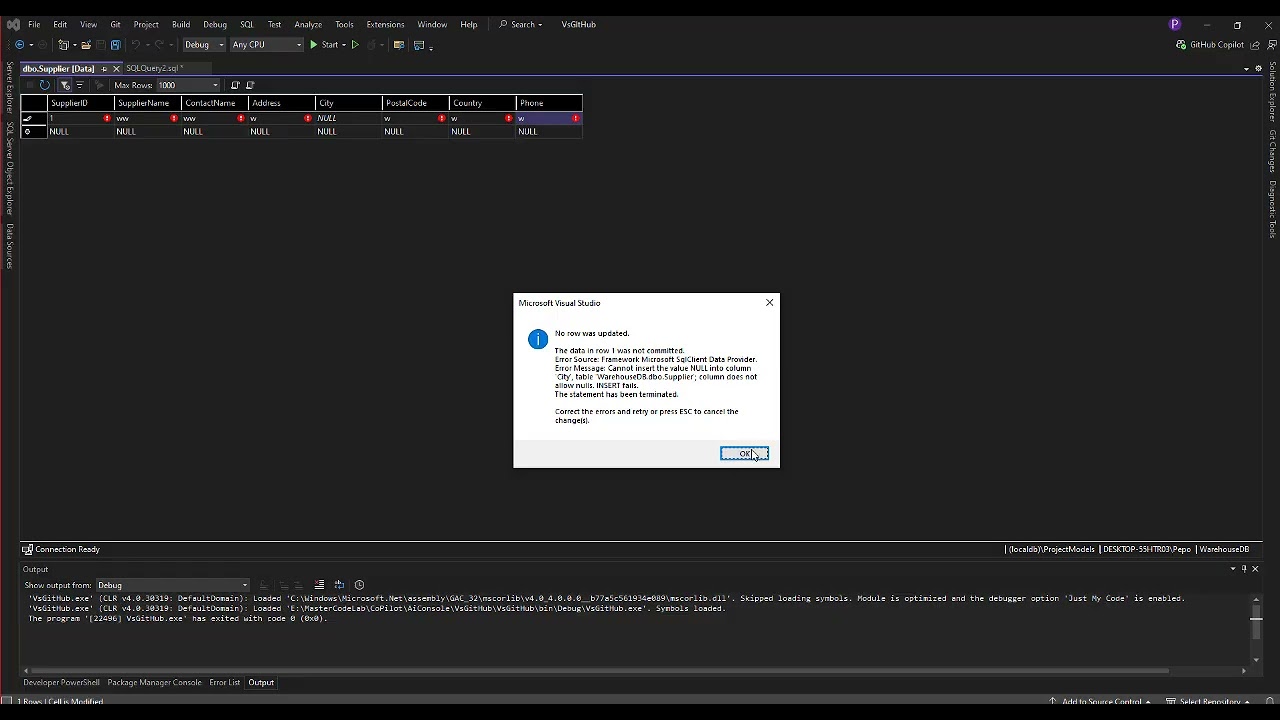Click the Output panel horizontal scrollbar
Viewport: 1280px width, 720px height.
(600, 671)
